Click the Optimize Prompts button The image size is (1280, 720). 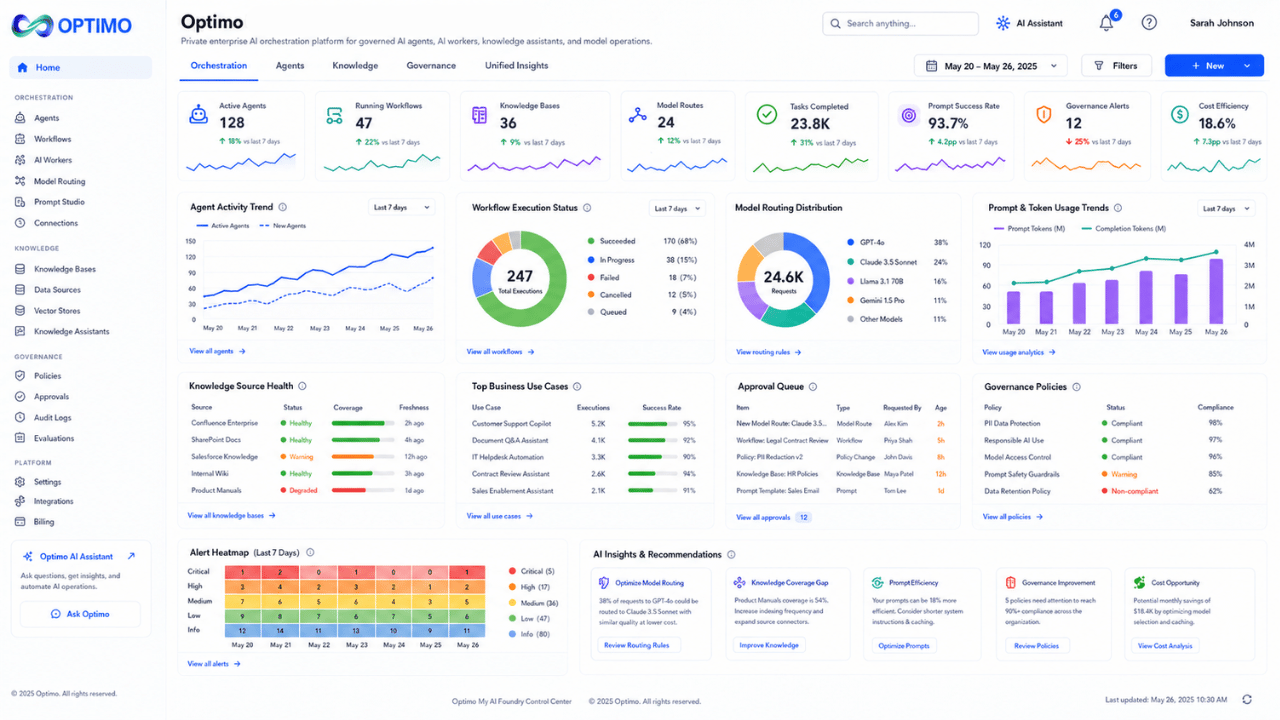pos(904,645)
